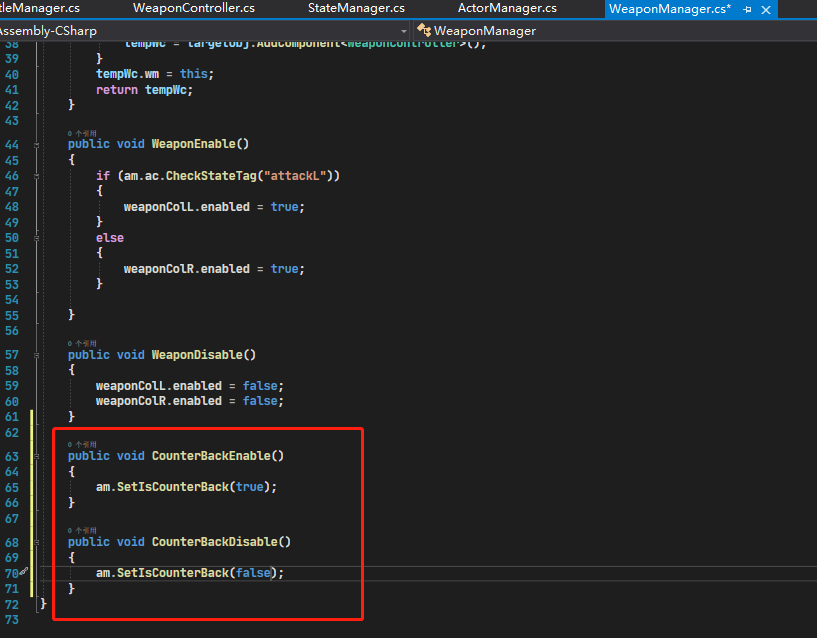Click the CounterBackEnable method name
Viewport: 817px width, 638px height.
(211, 456)
